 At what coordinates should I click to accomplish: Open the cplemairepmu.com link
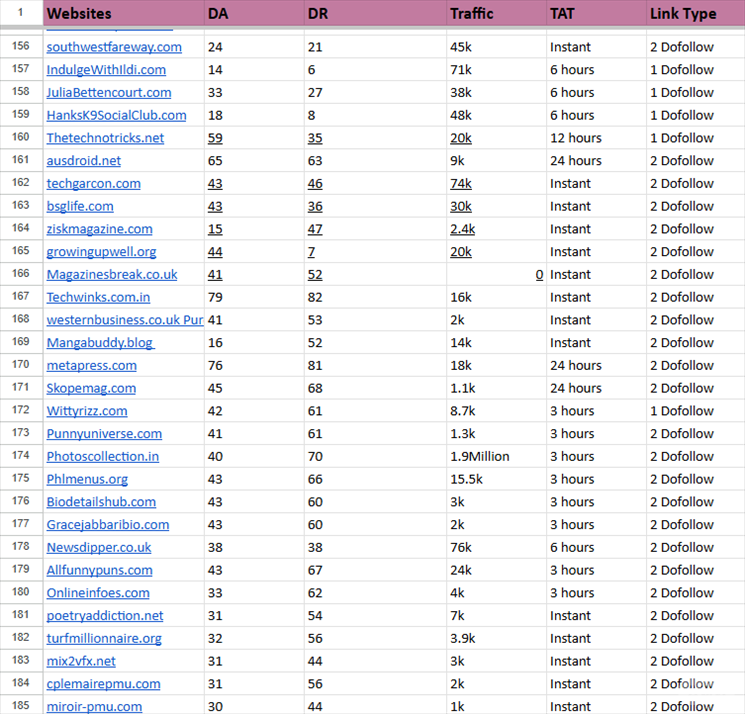pos(104,685)
